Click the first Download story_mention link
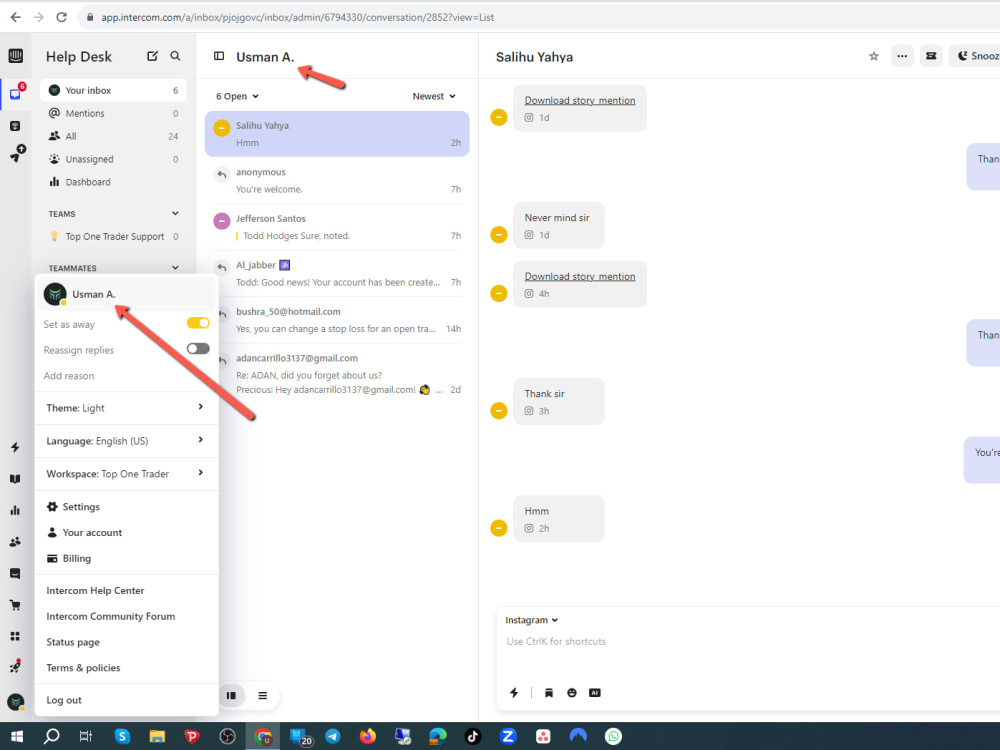Viewport: 1000px width, 750px height. [580, 100]
